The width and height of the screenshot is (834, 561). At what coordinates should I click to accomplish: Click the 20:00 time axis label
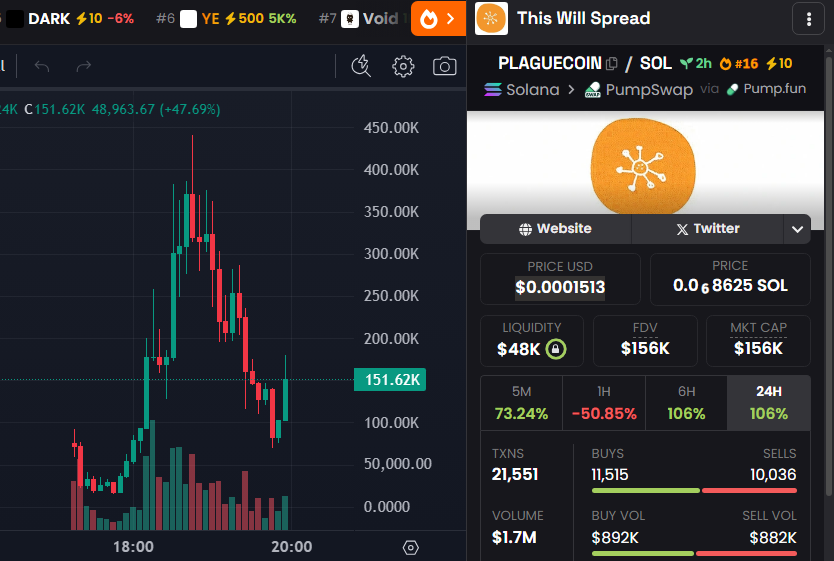point(291,547)
